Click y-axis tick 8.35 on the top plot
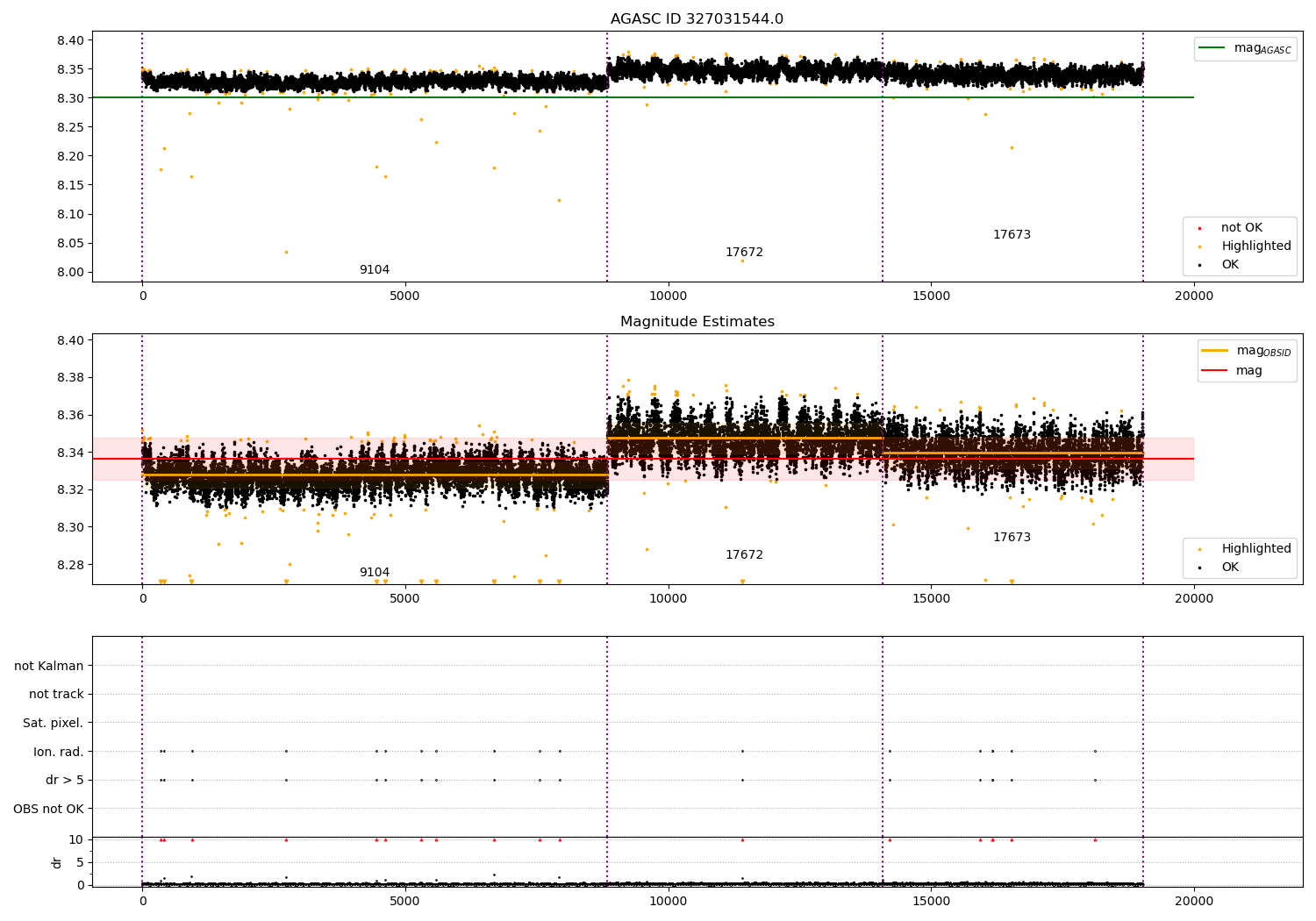Screen dimensions: 1316x921 [x=71, y=69]
